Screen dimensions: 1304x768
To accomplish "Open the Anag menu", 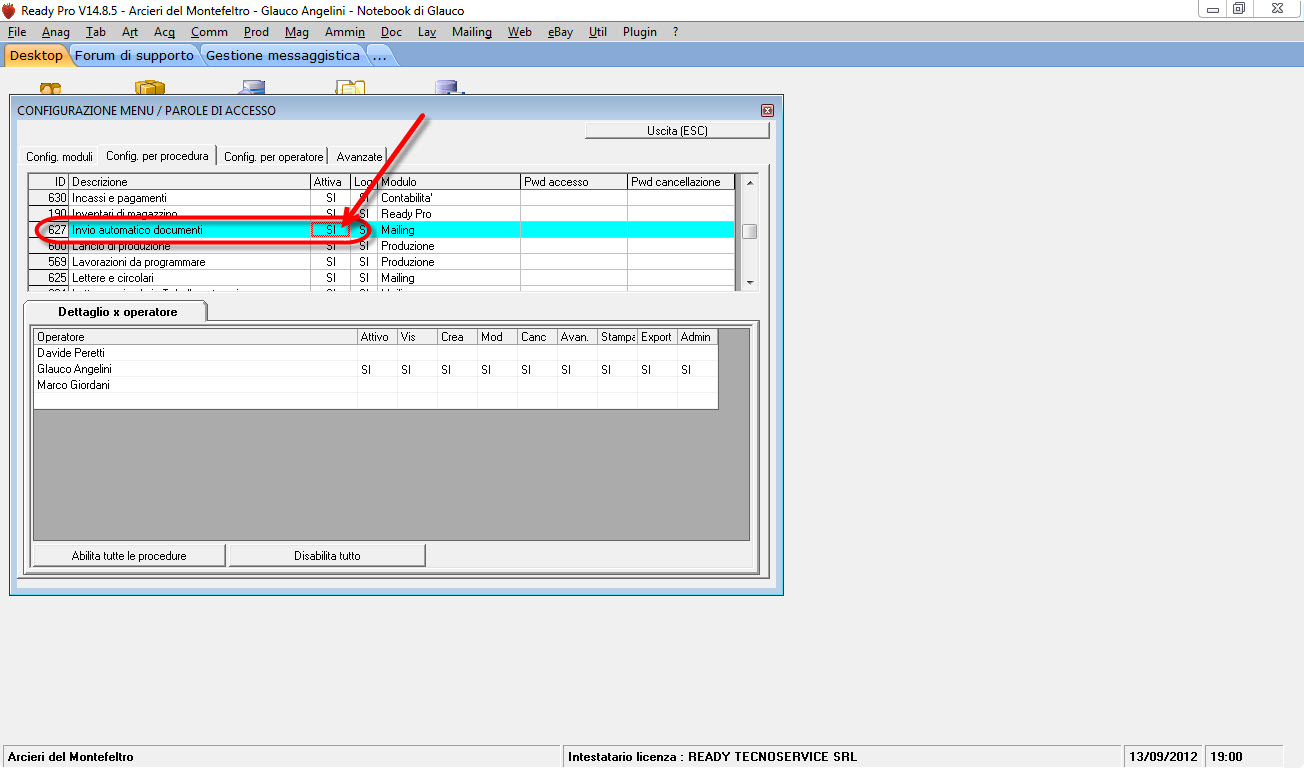I will click(56, 32).
